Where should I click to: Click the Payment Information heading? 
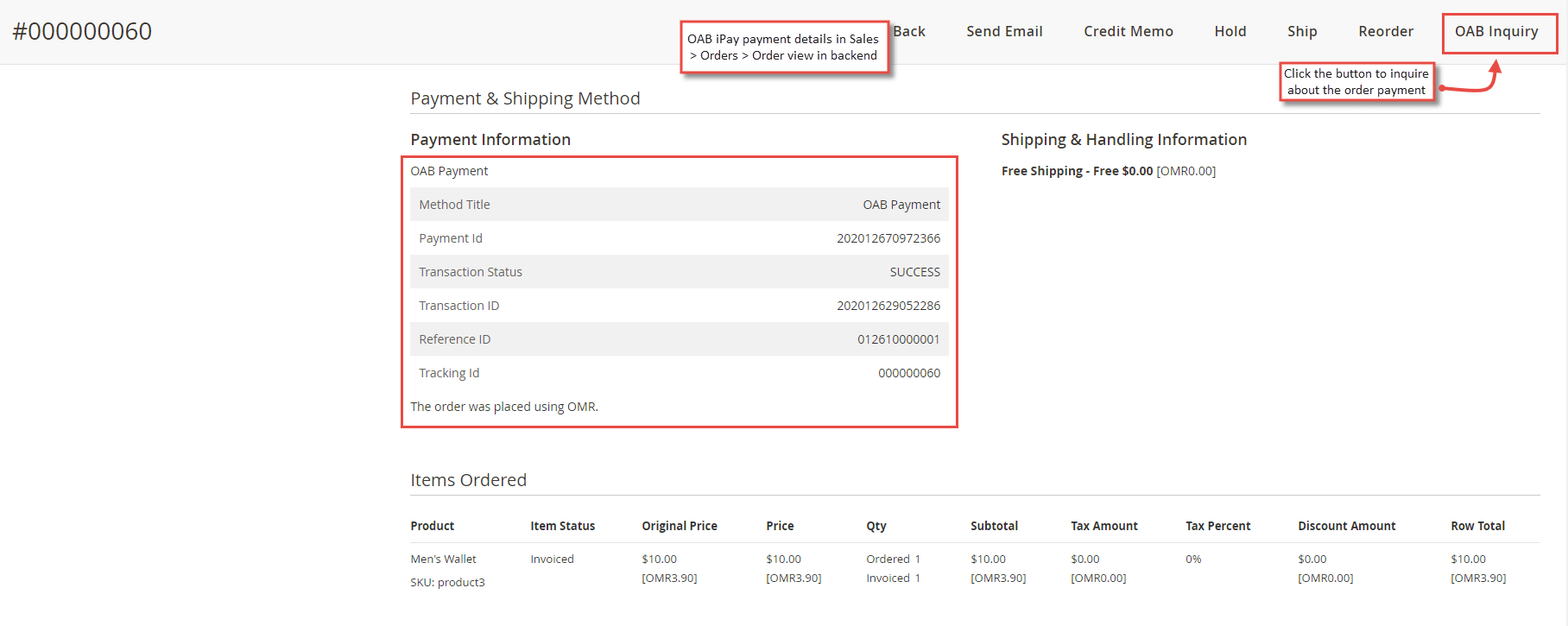490,140
